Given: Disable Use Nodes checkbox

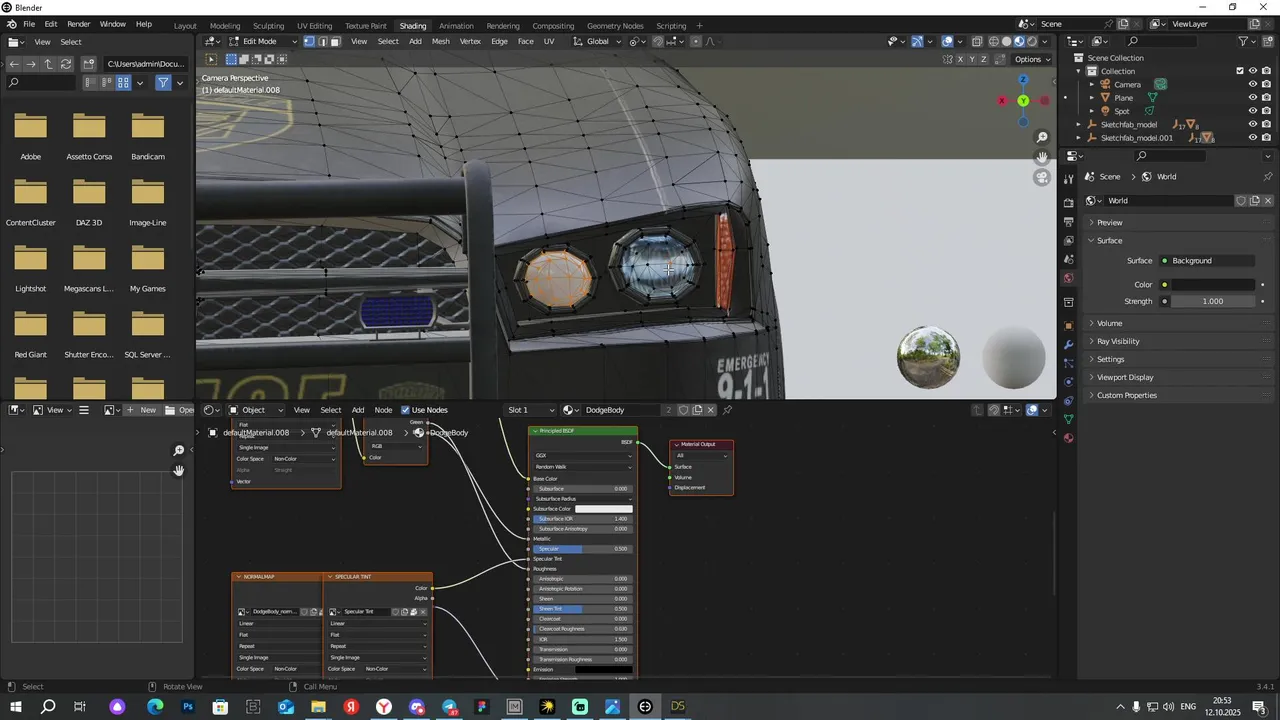Looking at the screenshot, I should [406, 410].
